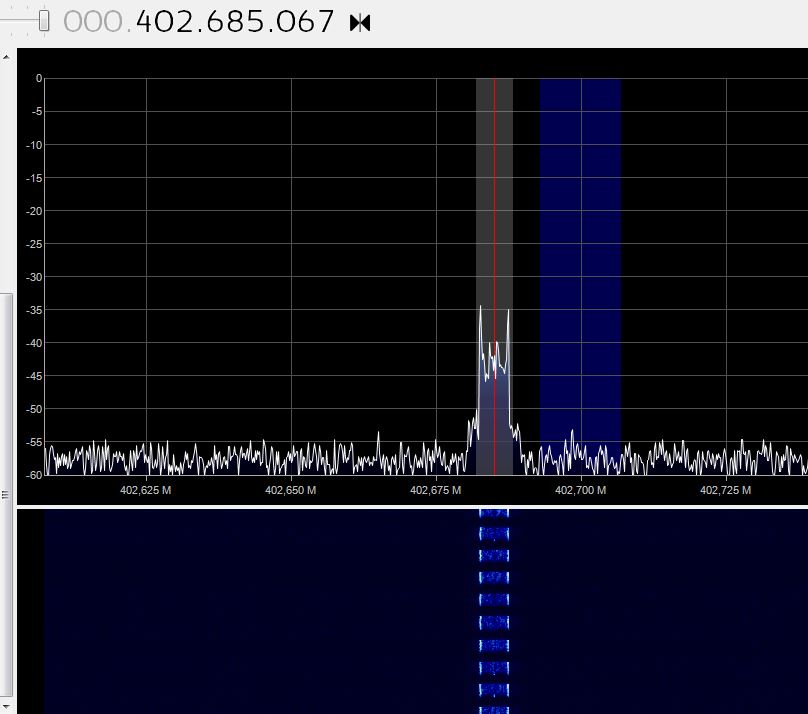Click the signal trace in the waterfall display
Screen dimensions: 808x714
tap(494, 611)
